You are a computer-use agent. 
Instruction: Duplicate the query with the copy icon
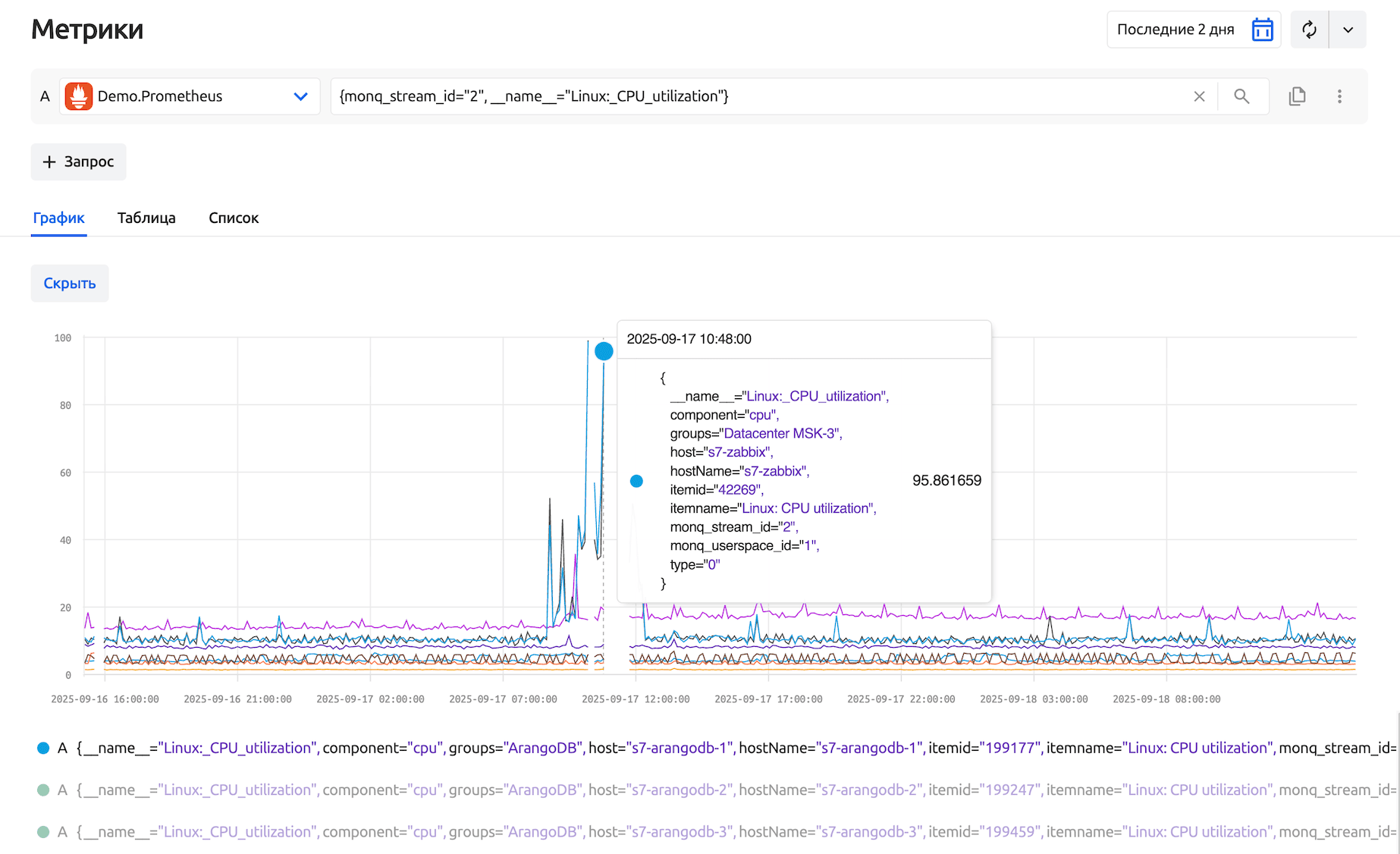[1297, 96]
